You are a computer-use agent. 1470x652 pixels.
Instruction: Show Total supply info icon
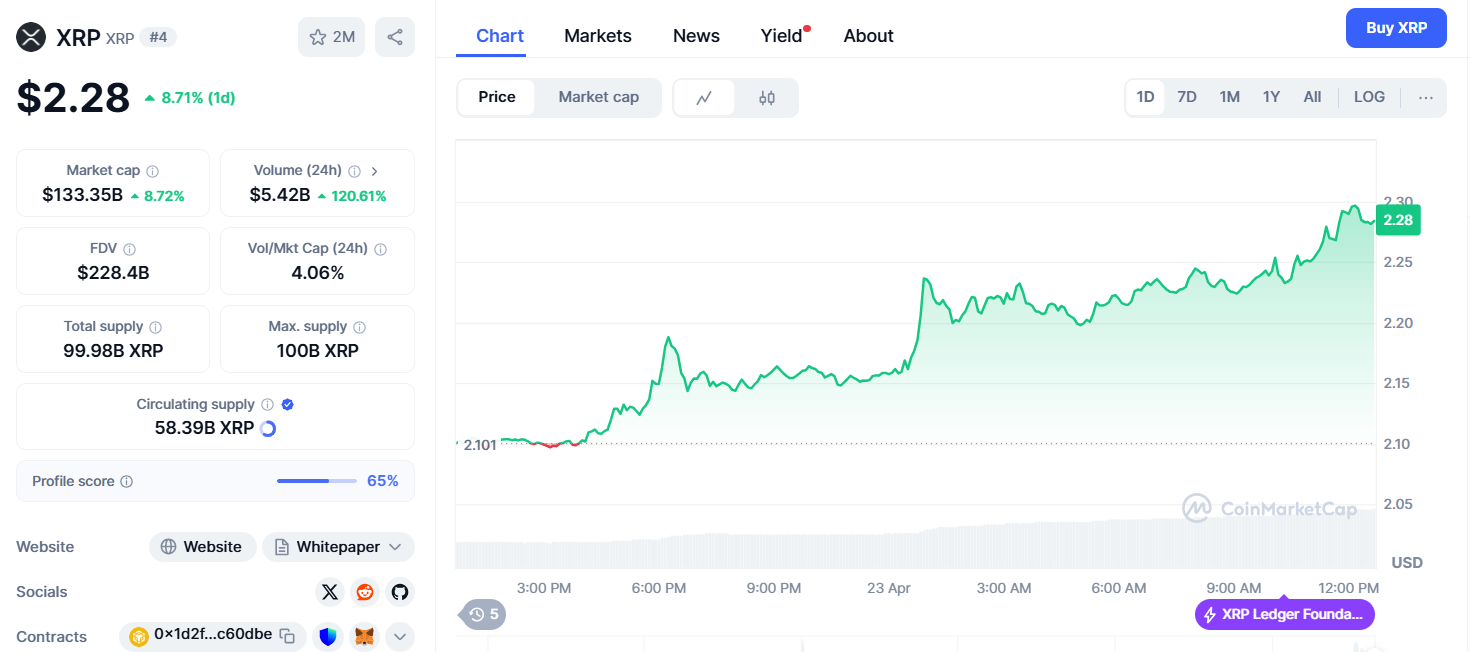[x=155, y=327]
